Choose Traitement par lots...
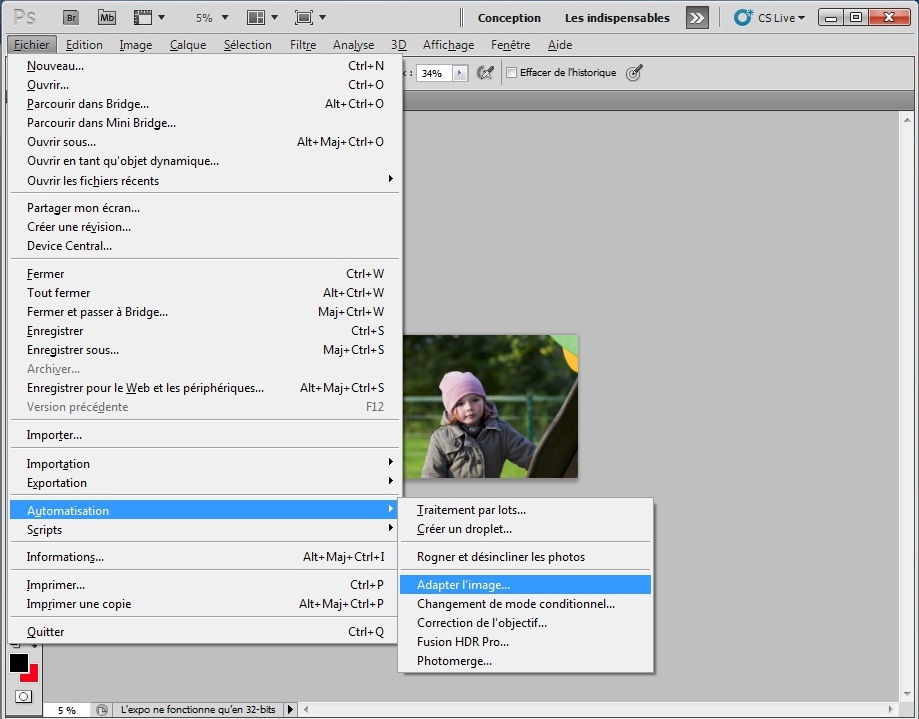Viewport: 919px width, 719px height. [x=526, y=510]
